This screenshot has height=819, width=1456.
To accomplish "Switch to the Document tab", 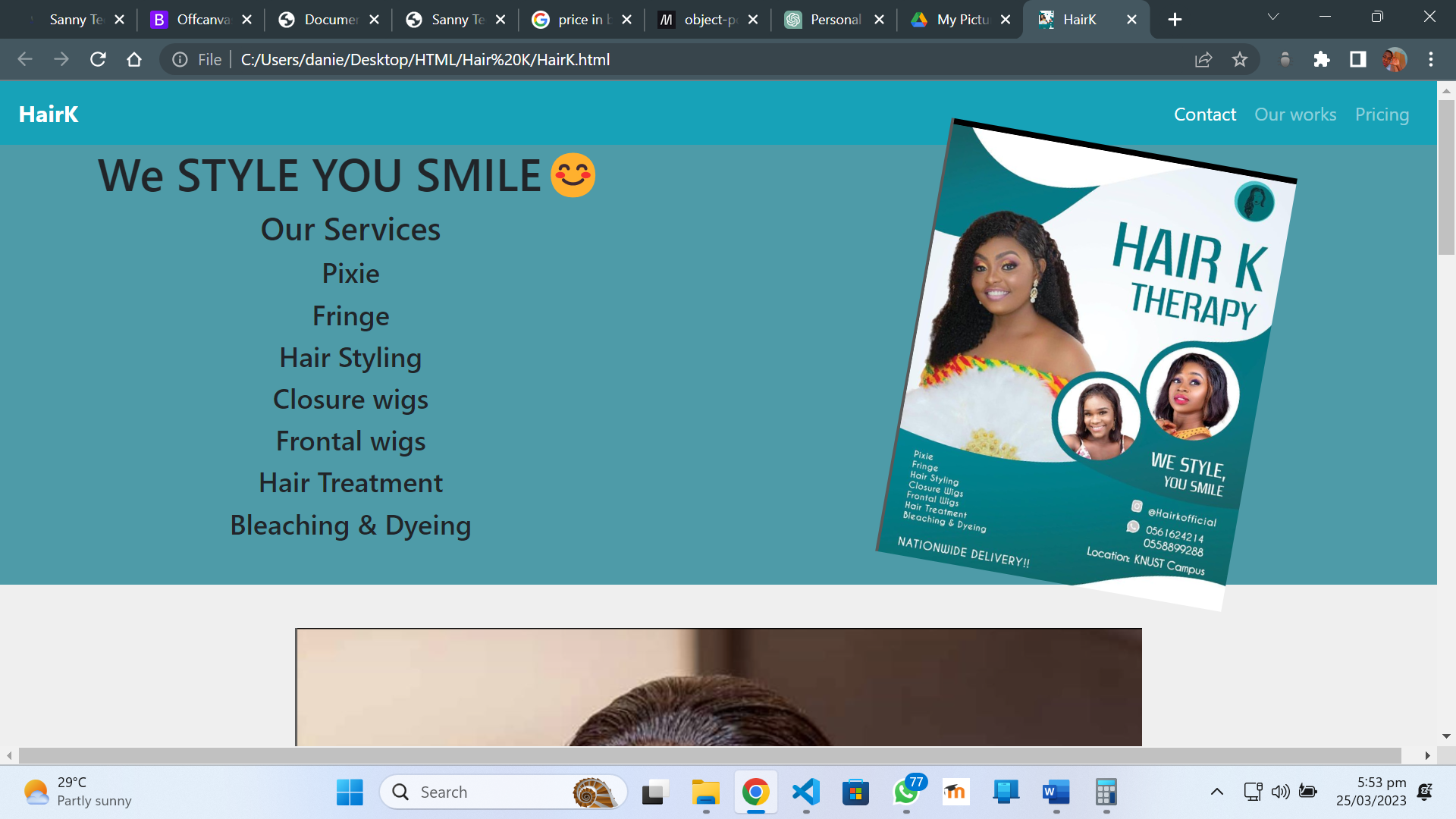I will tap(329, 20).
